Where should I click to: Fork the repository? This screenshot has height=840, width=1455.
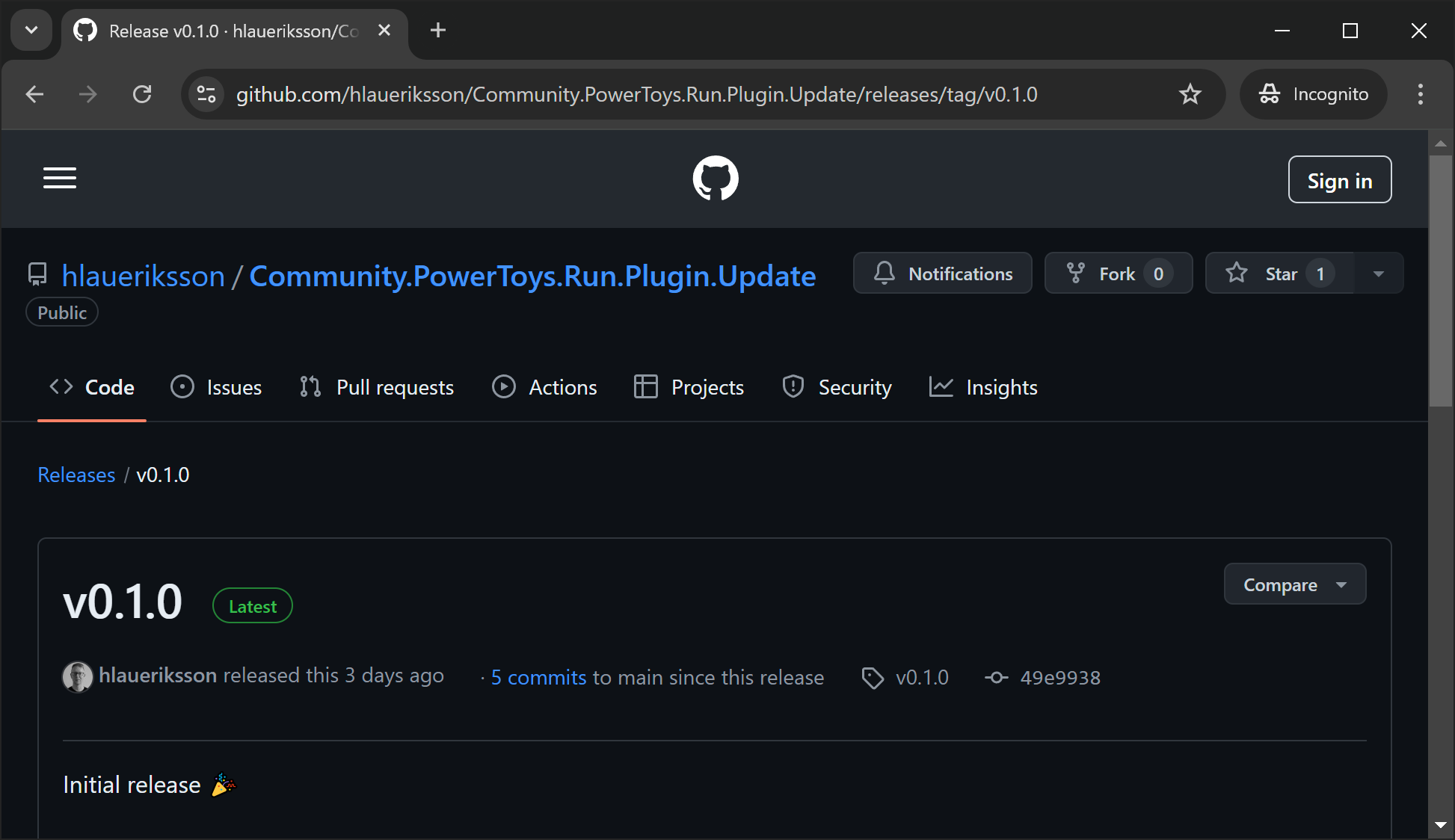click(1117, 274)
